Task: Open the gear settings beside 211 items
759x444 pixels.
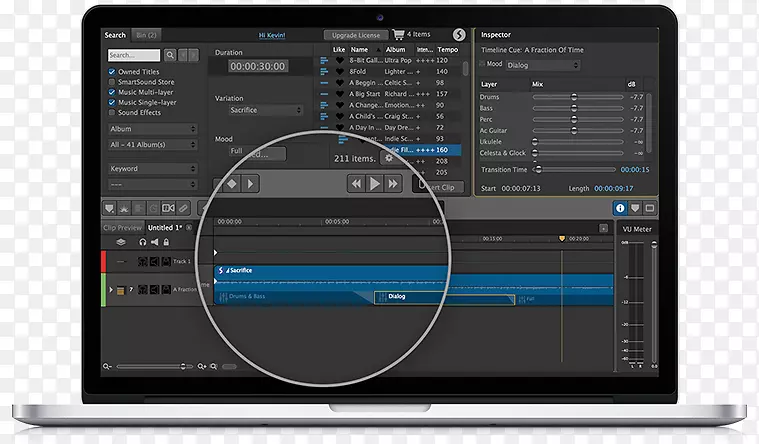Action: point(388,158)
